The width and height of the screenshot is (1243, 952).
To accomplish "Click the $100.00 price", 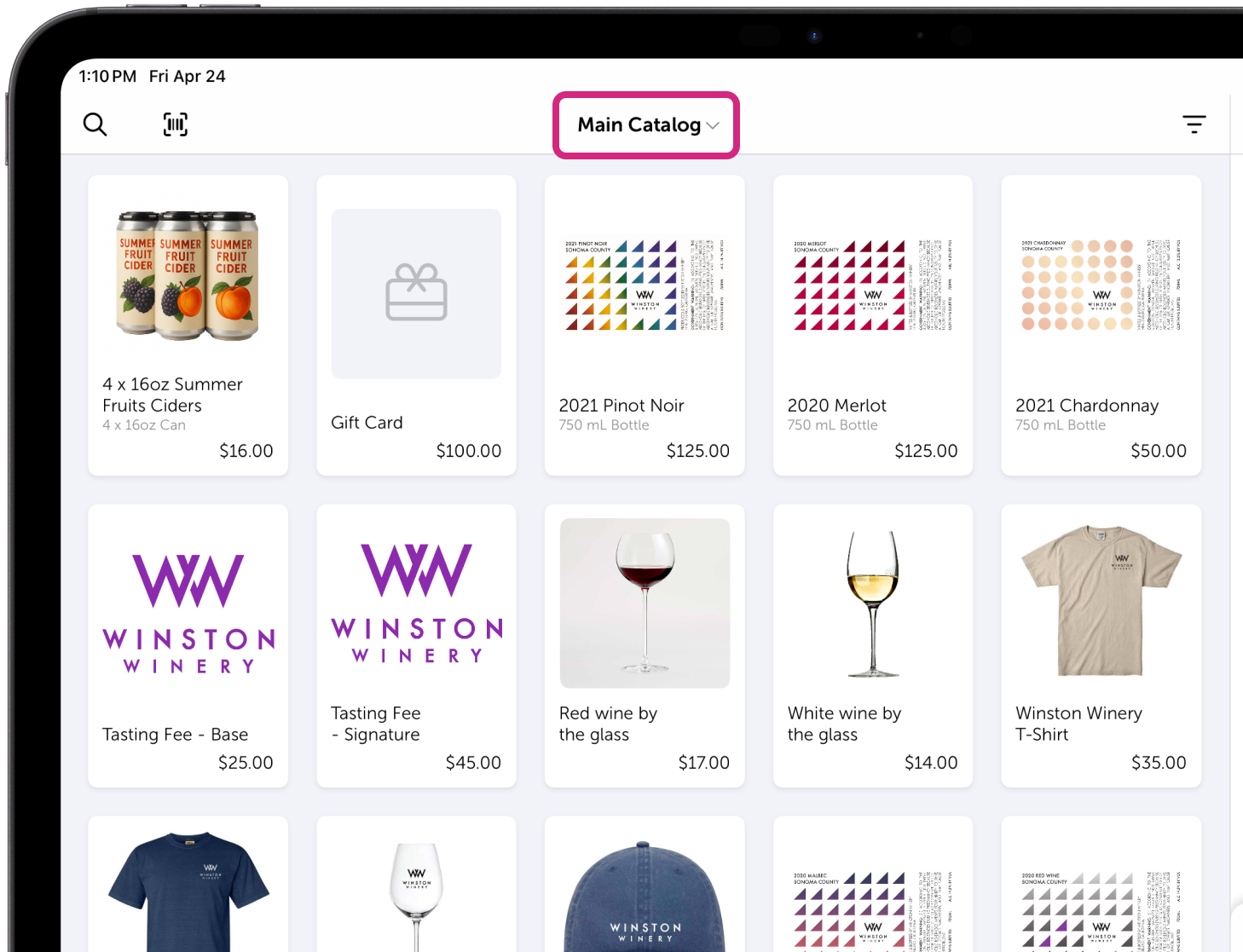I will coord(469,451).
